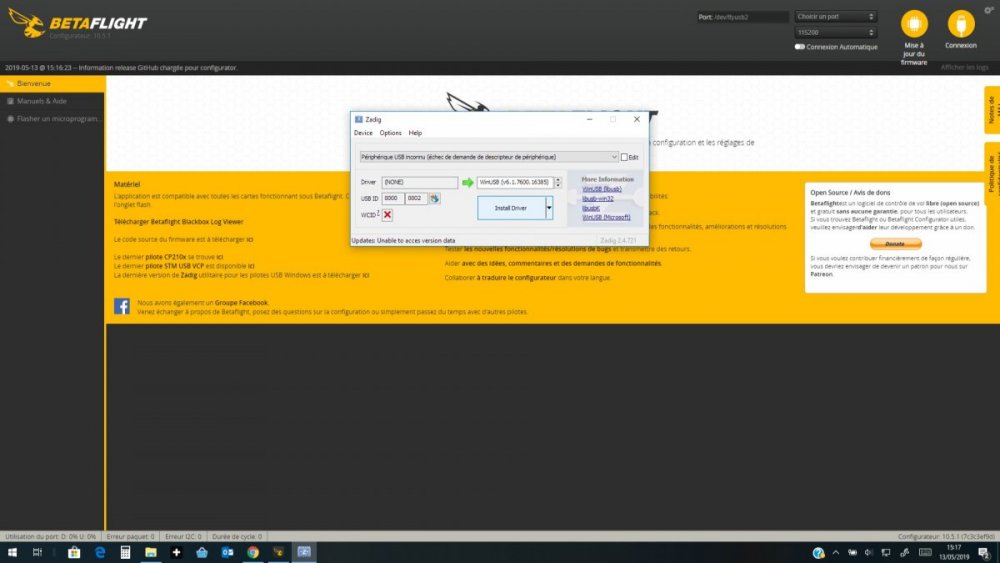Open the Notes de version side tab
This screenshot has width=1000, height=563.
coord(992,110)
